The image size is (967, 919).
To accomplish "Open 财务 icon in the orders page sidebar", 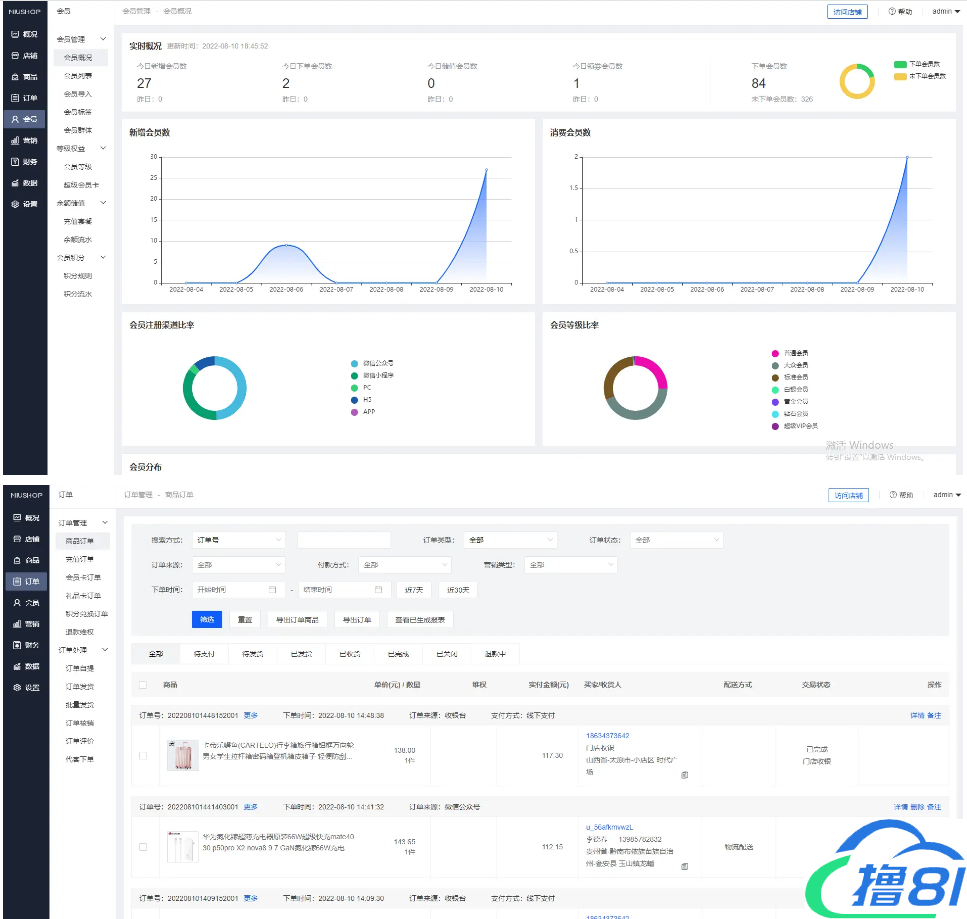I will coord(15,645).
